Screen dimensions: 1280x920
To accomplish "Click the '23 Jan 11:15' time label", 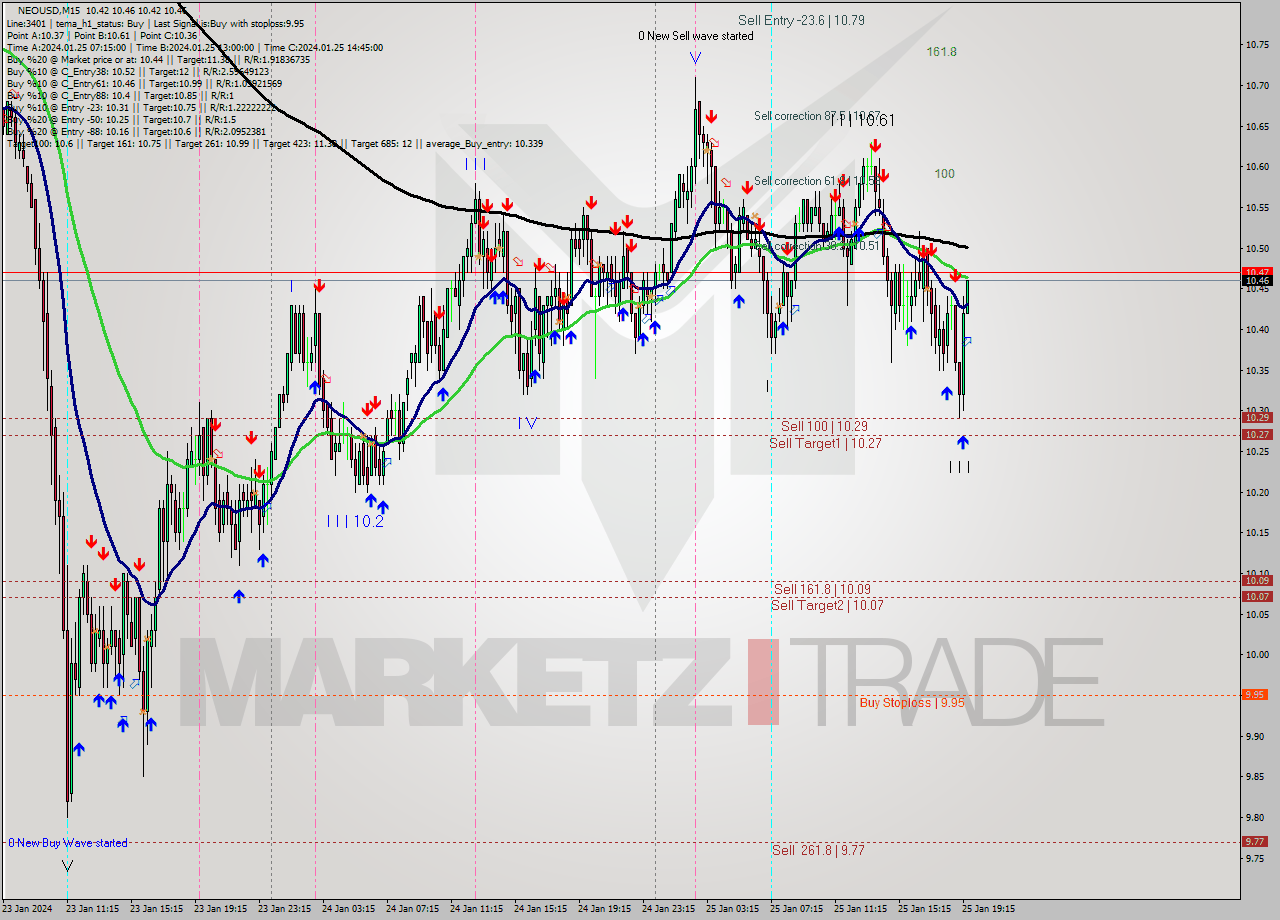I will [93, 909].
